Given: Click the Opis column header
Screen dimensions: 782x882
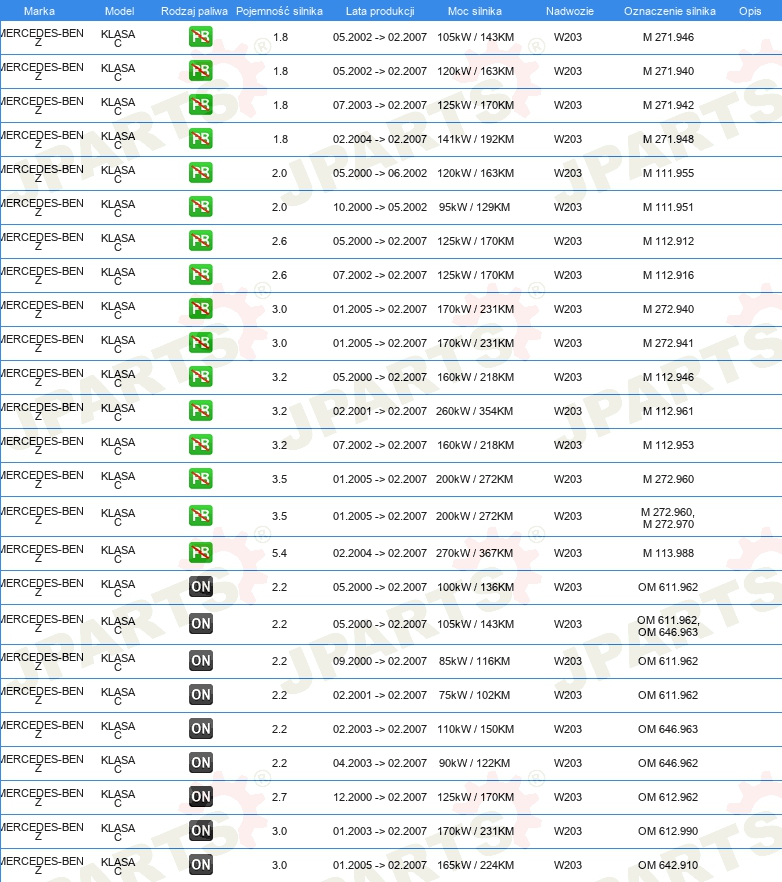Looking at the screenshot, I should pyautogui.click(x=750, y=11).
